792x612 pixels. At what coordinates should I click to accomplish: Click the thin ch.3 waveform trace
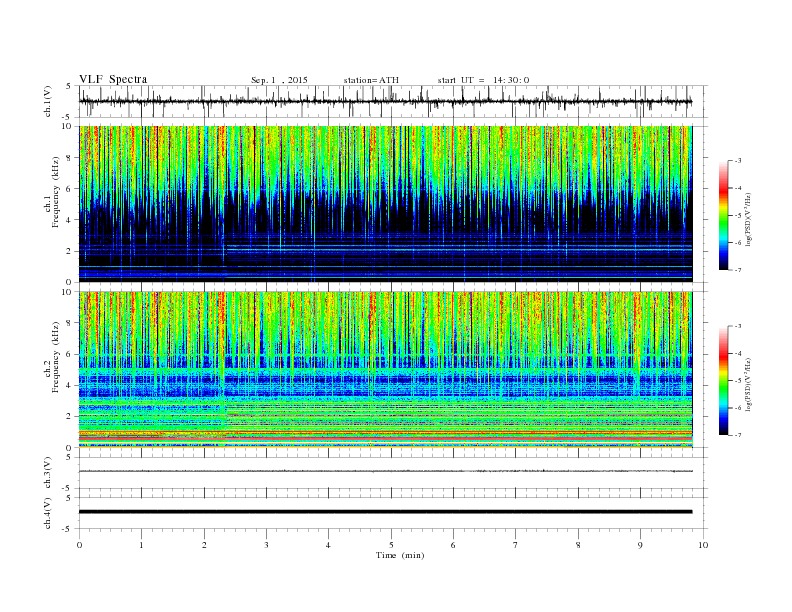tap(385, 471)
